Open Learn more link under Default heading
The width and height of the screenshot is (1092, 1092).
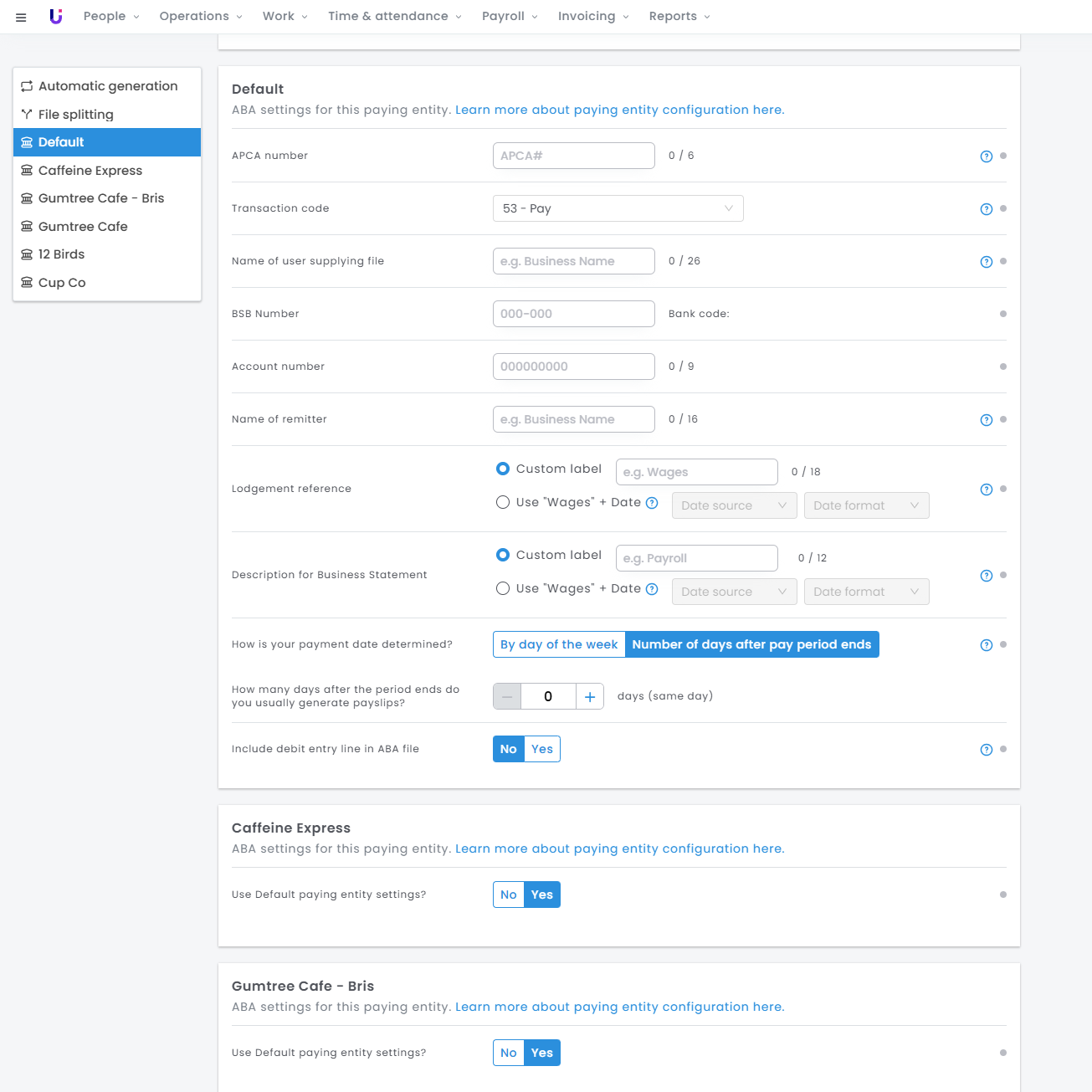click(619, 110)
